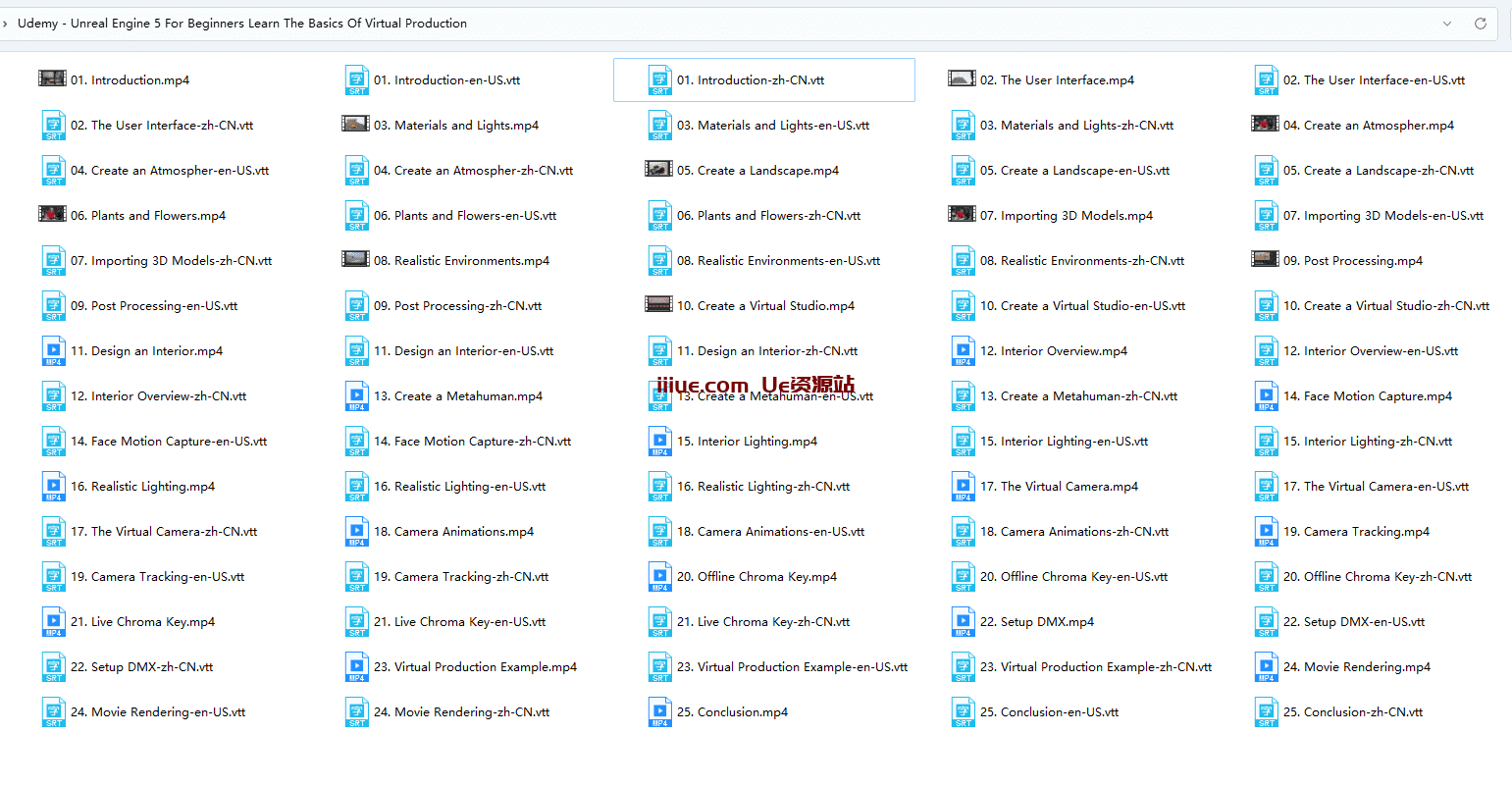Select file name 04. Create an Atmospher-zh-CN.vtt
The width and height of the screenshot is (1512, 786).
tap(474, 171)
